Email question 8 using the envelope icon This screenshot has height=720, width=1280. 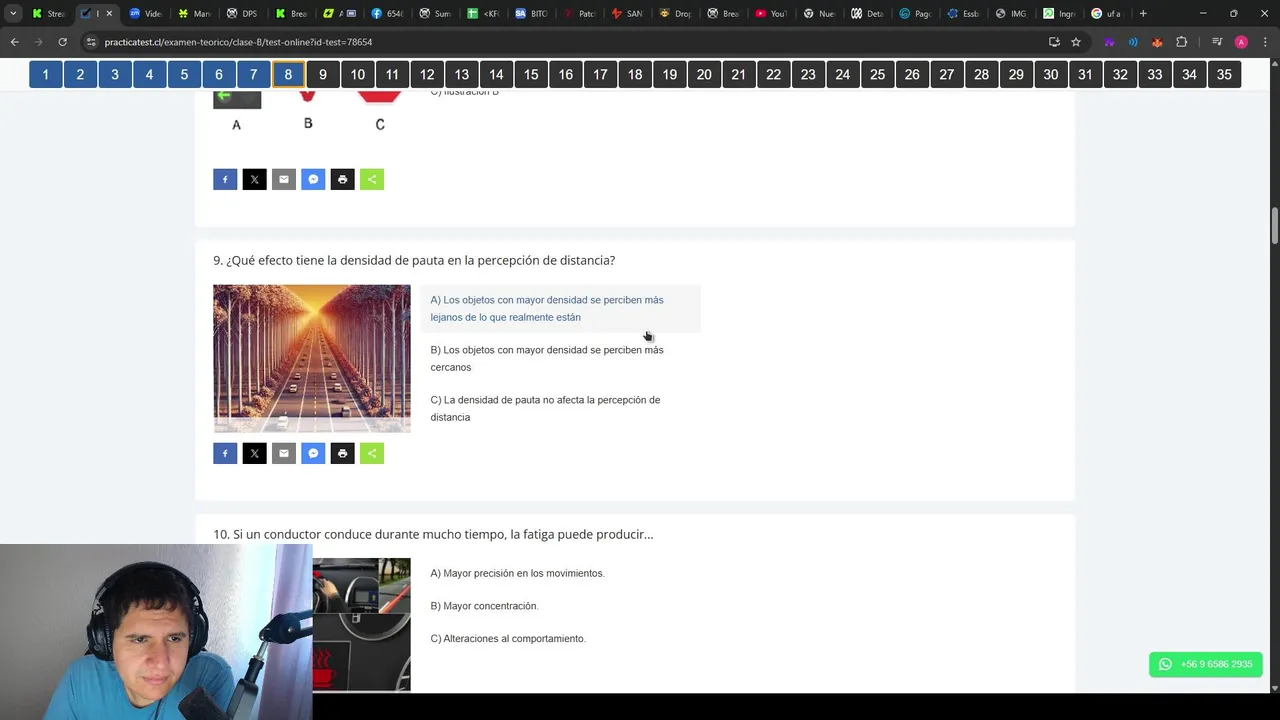(284, 179)
